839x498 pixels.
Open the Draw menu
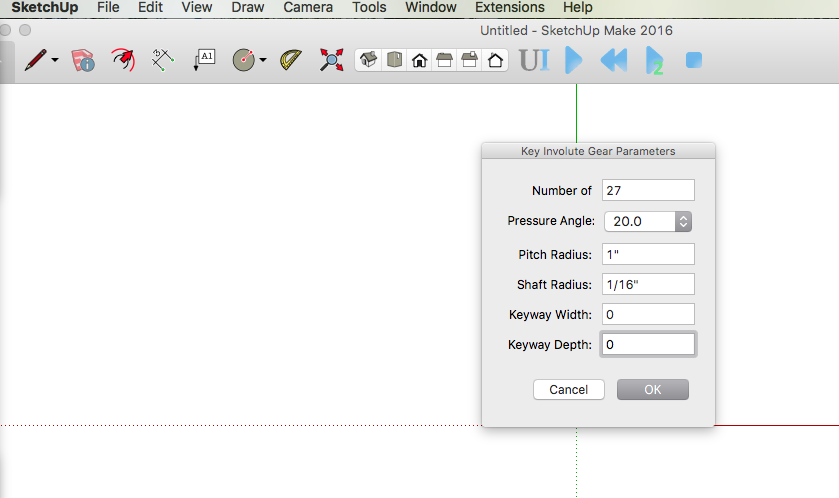(x=248, y=7)
